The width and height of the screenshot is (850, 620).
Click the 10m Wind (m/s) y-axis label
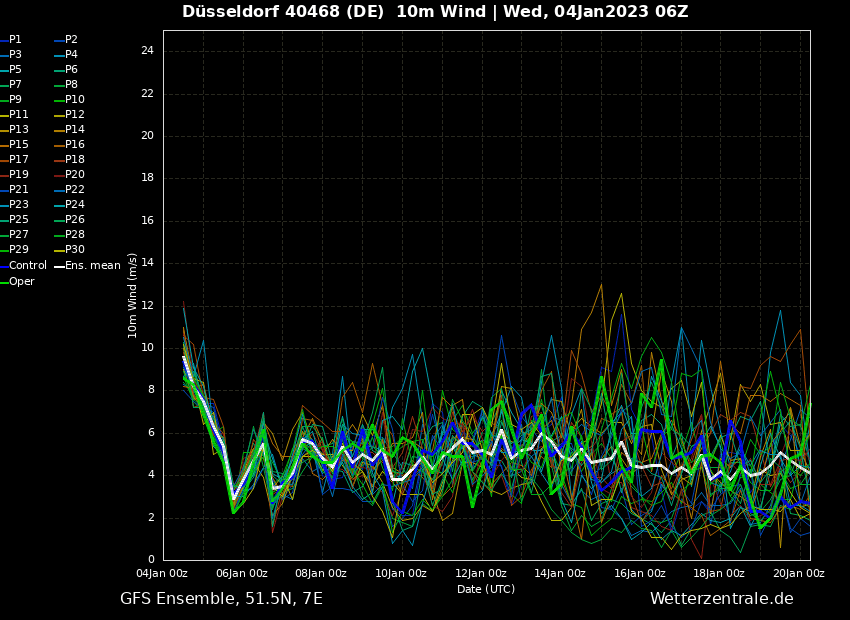coord(133,295)
